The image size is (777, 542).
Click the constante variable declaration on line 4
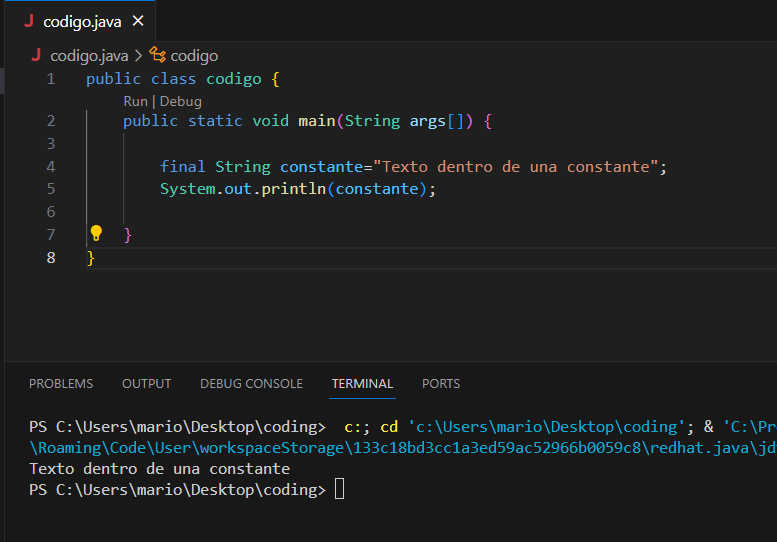point(322,167)
